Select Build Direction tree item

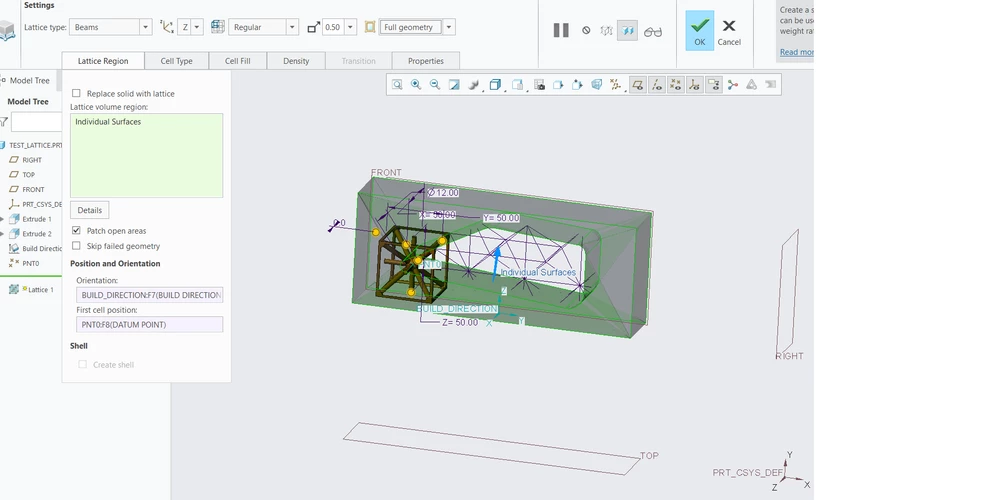point(41,248)
